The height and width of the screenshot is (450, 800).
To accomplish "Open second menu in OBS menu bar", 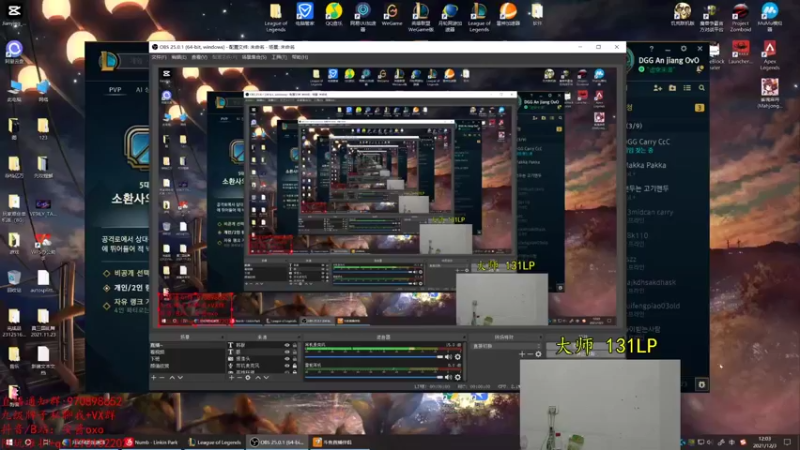I will (x=179, y=57).
